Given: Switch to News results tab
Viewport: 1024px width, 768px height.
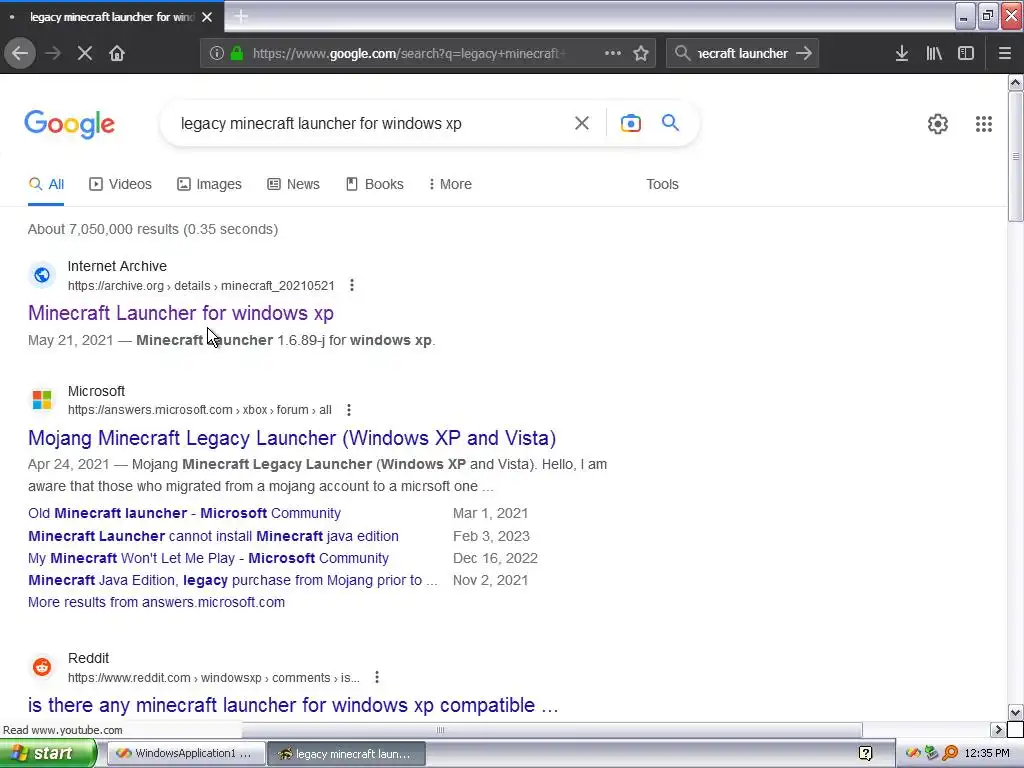Looking at the screenshot, I should pyautogui.click(x=293, y=184).
